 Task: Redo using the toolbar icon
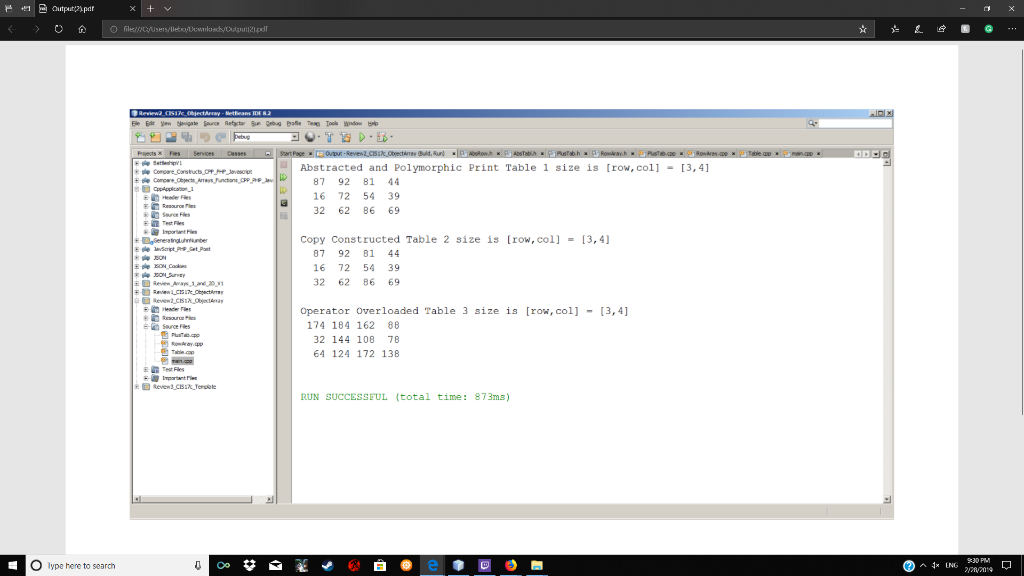click(x=221, y=137)
